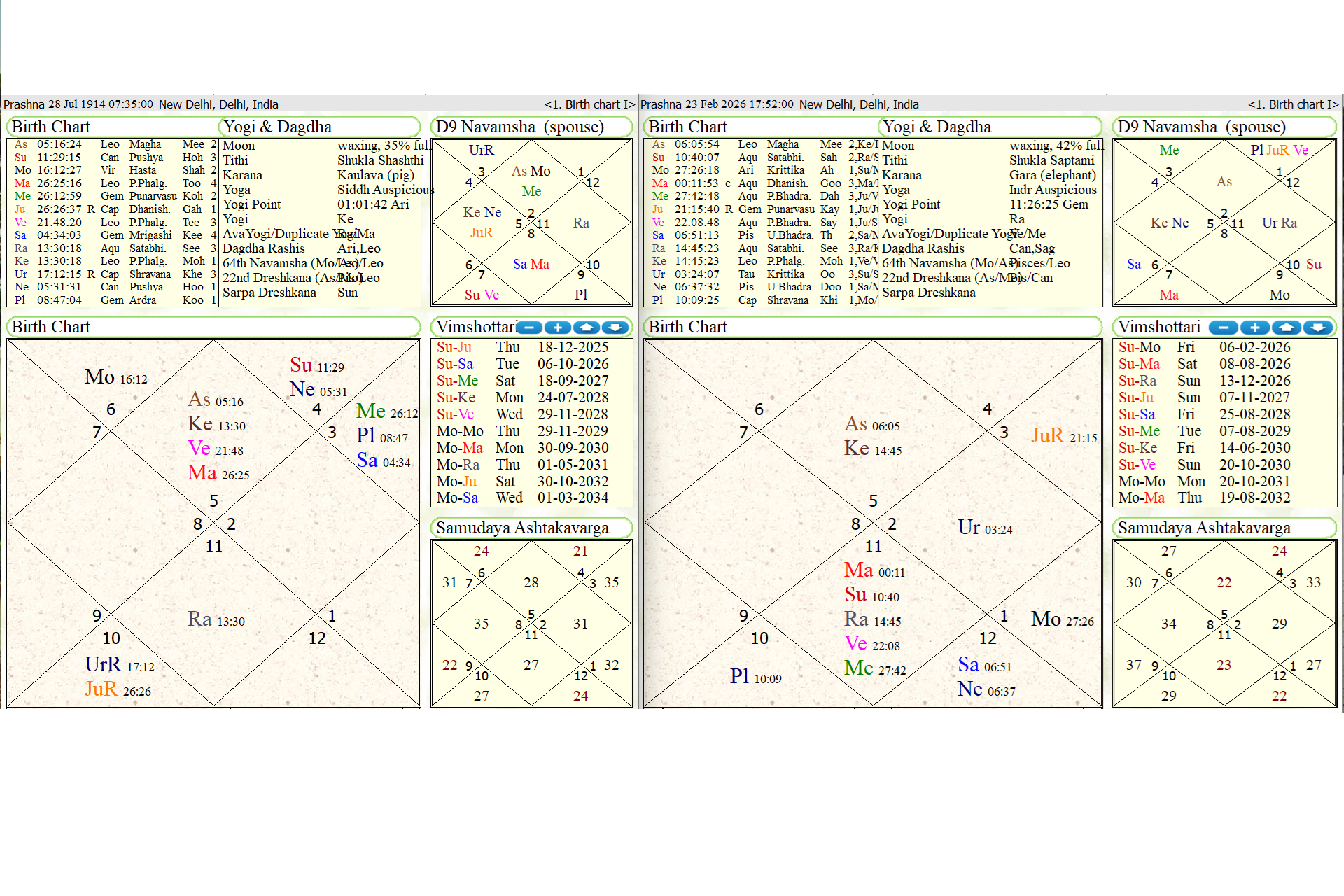This screenshot has width=1344, height=896.
Task: Click left '<1. Birth chart I>' page selector
Action: pyautogui.click(x=589, y=104)
